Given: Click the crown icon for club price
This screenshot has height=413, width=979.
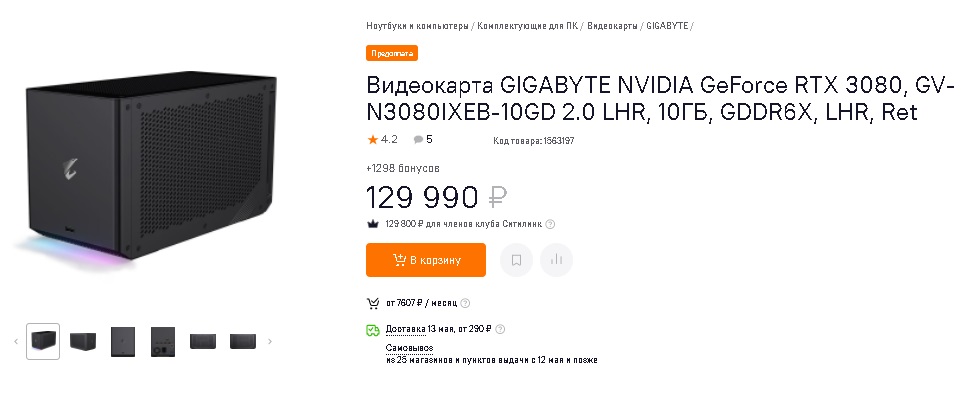Looking at the screenshot, I should [373, 224].
